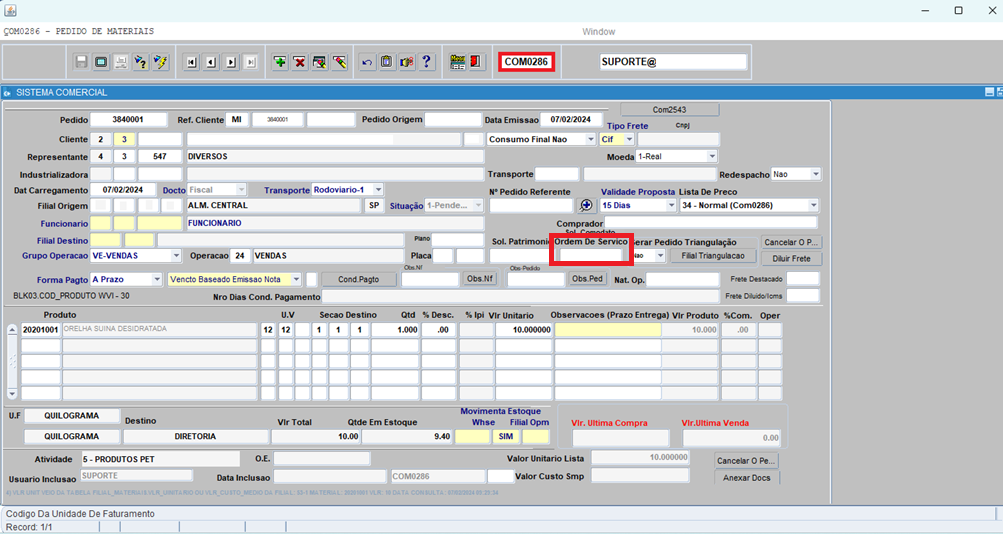This screenshot has width=1003, height=534.
Task: Click the Print toolbar icon
Action: (121, 62)
